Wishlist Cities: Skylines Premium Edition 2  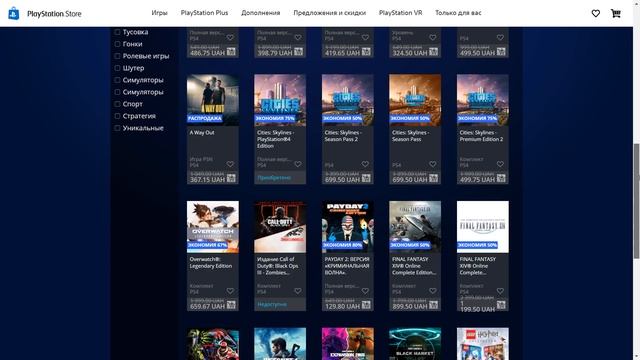[x=500, y=164]
